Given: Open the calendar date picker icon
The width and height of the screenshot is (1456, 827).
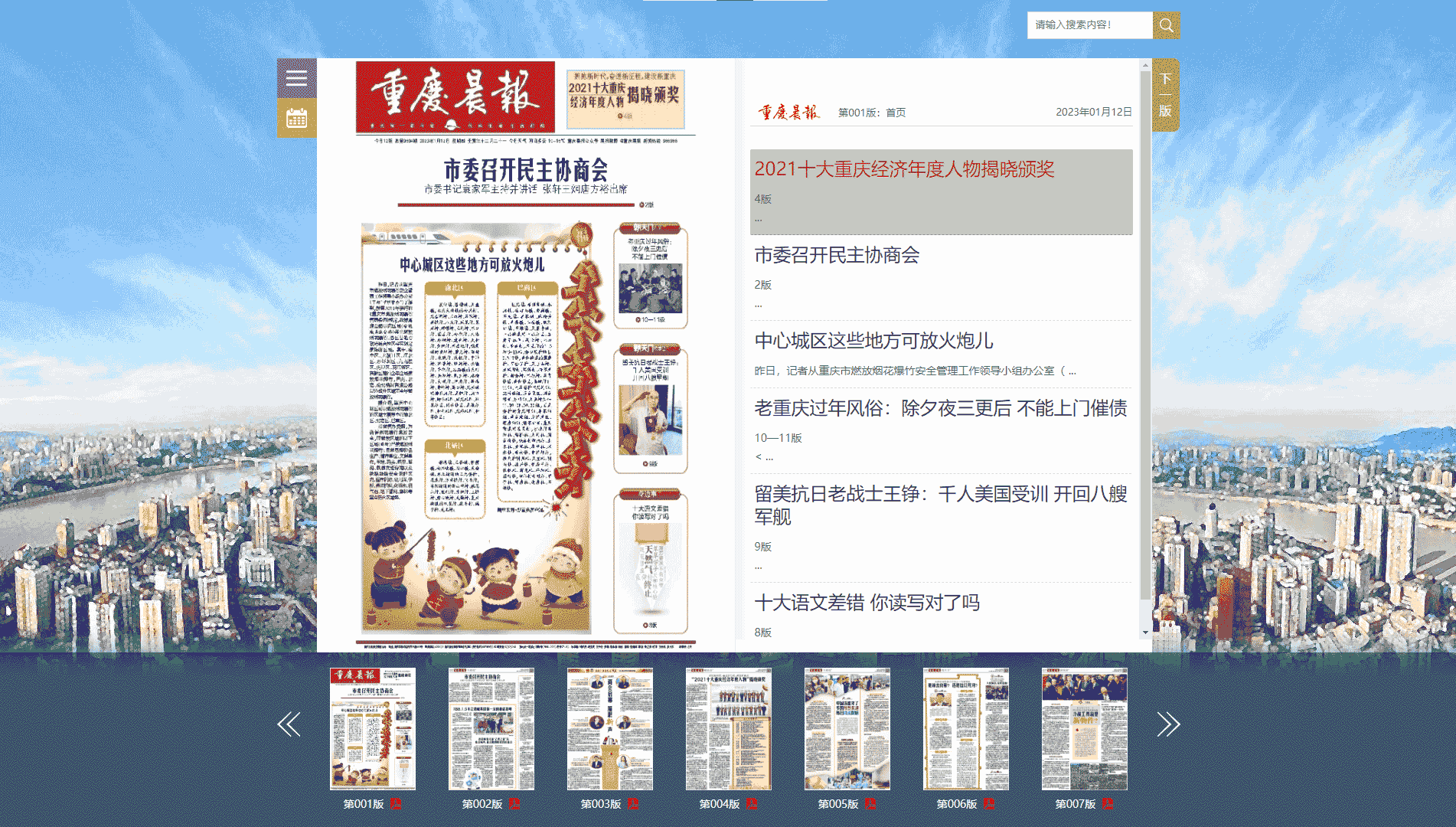Looking at the screenshot, I should pos(296,118).
